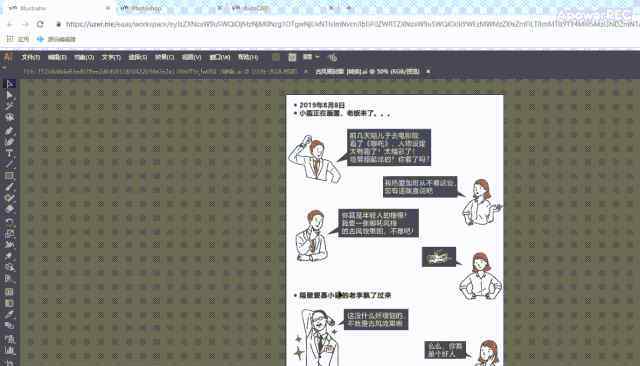Switch to the AutoCAD browser tab
640x366 pixels.
[282, 8]
